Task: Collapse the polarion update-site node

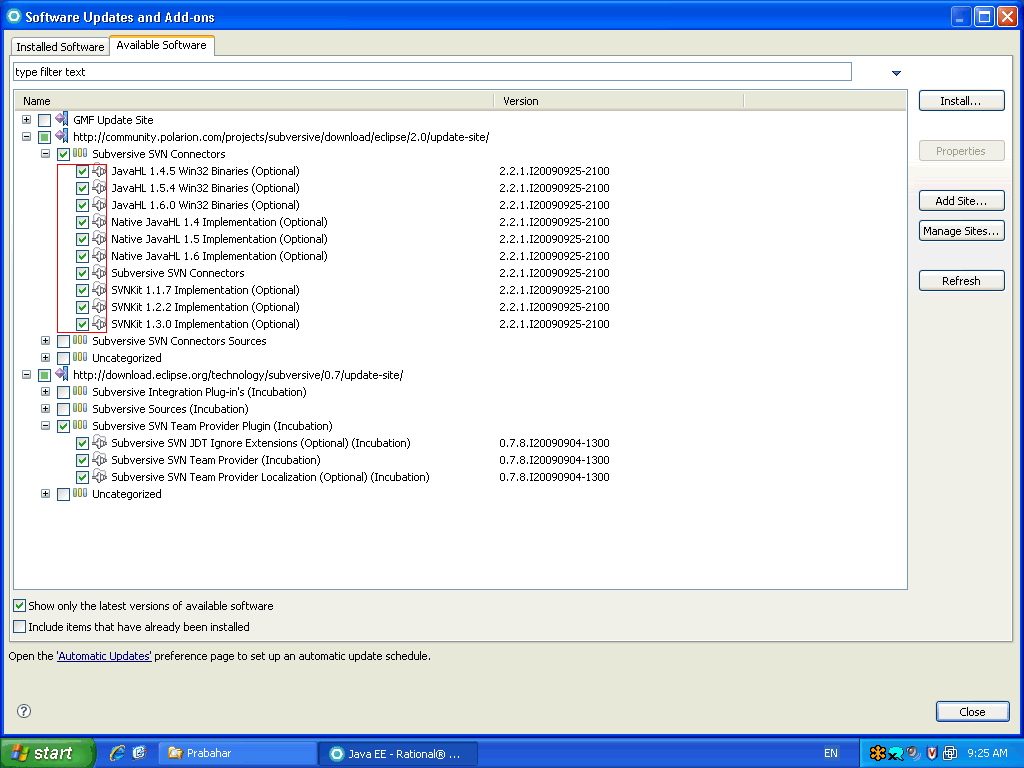Action: point(26,136)
